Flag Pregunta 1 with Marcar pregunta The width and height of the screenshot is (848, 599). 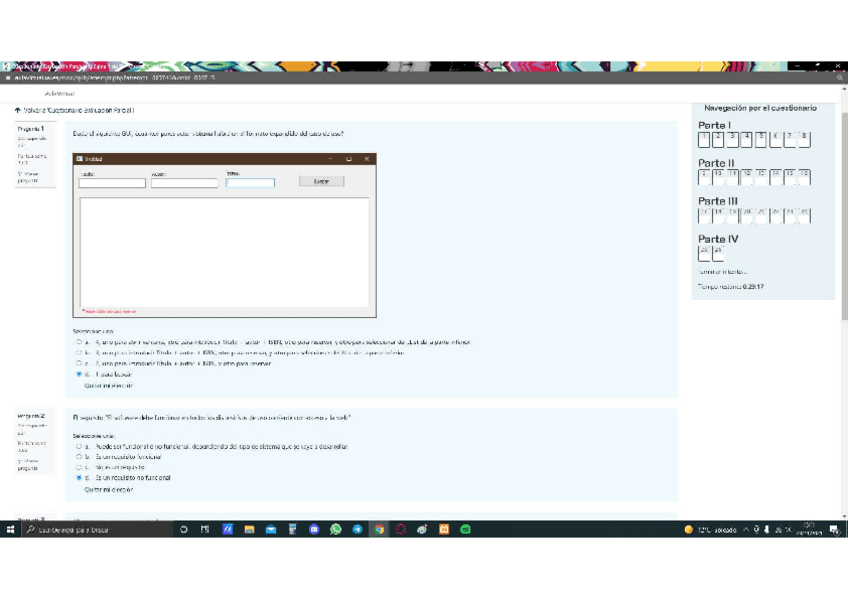pyautogui.click(x=28, y=177)
